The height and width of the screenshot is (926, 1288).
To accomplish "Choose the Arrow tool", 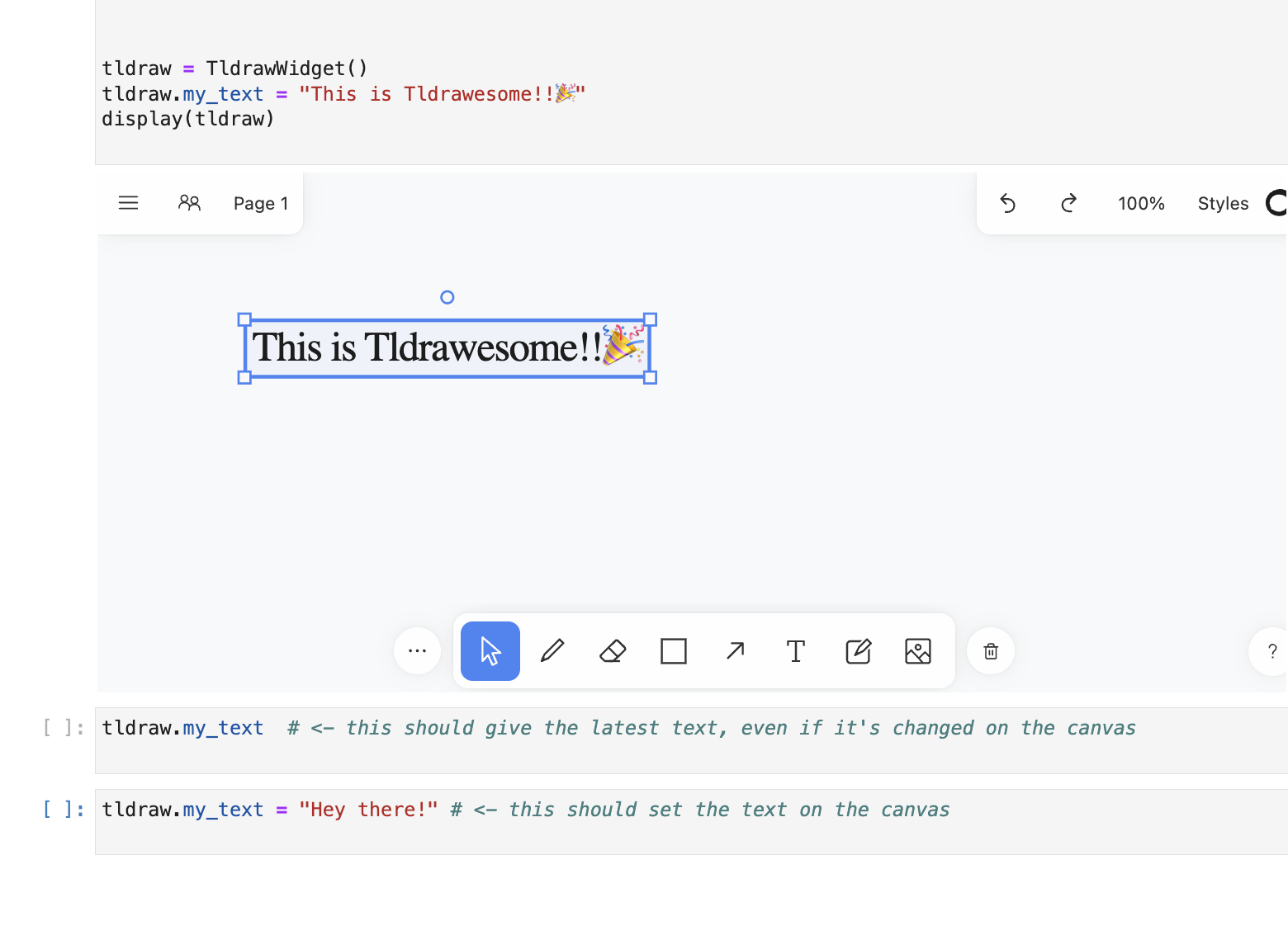I will tap(734, 651).
